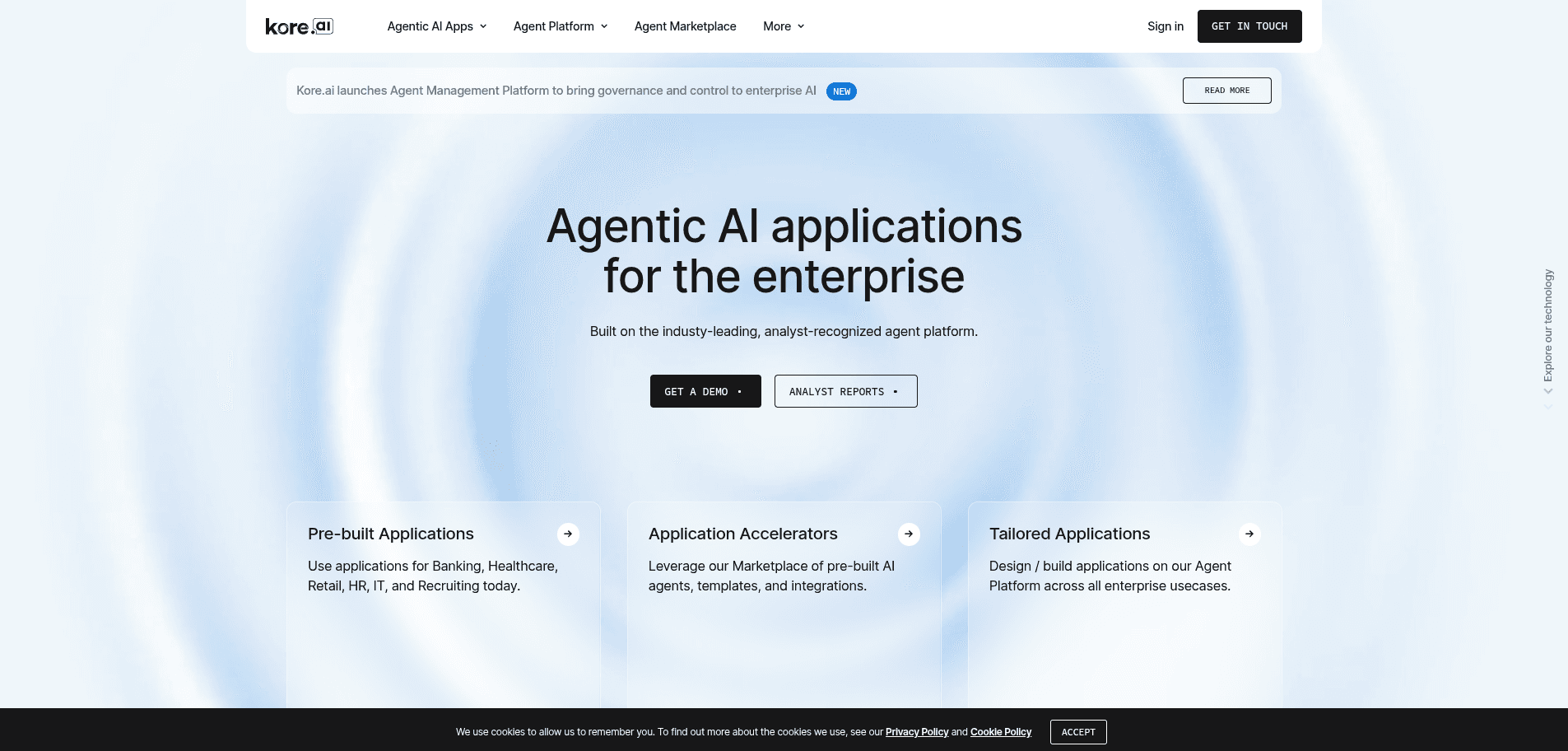
Task: Open the Agent Platform dropdown
Action: (x=560, y=26)
